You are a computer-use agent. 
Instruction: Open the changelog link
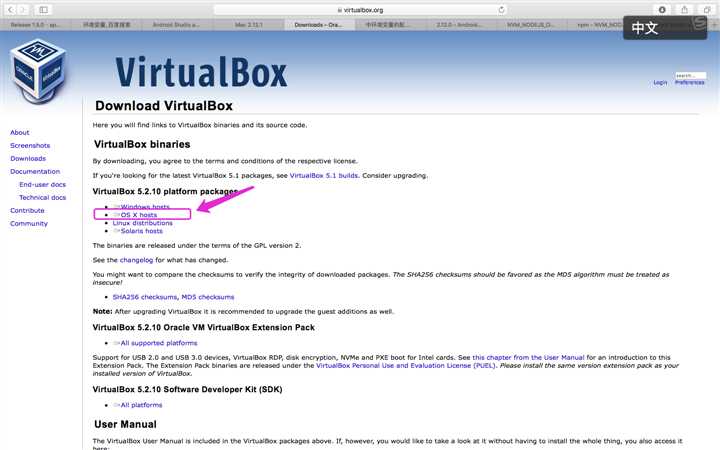136,260
